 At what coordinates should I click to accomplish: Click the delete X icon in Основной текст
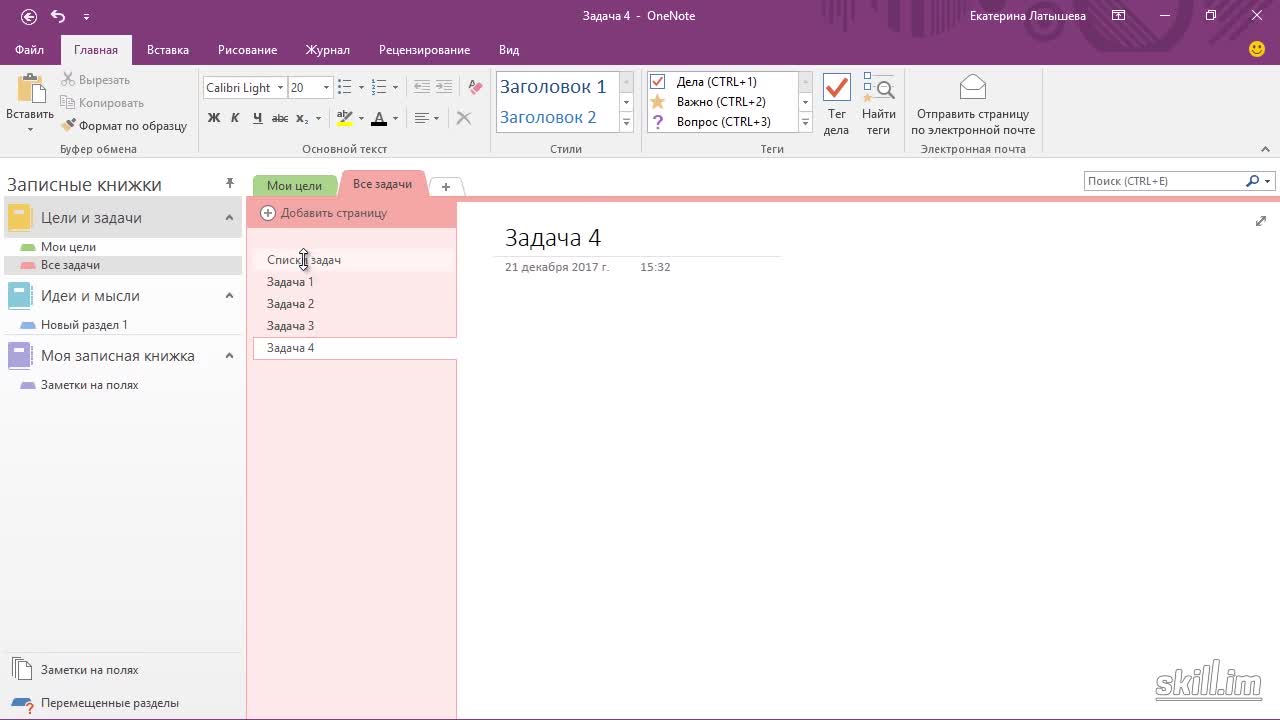(x=464, y=118)
